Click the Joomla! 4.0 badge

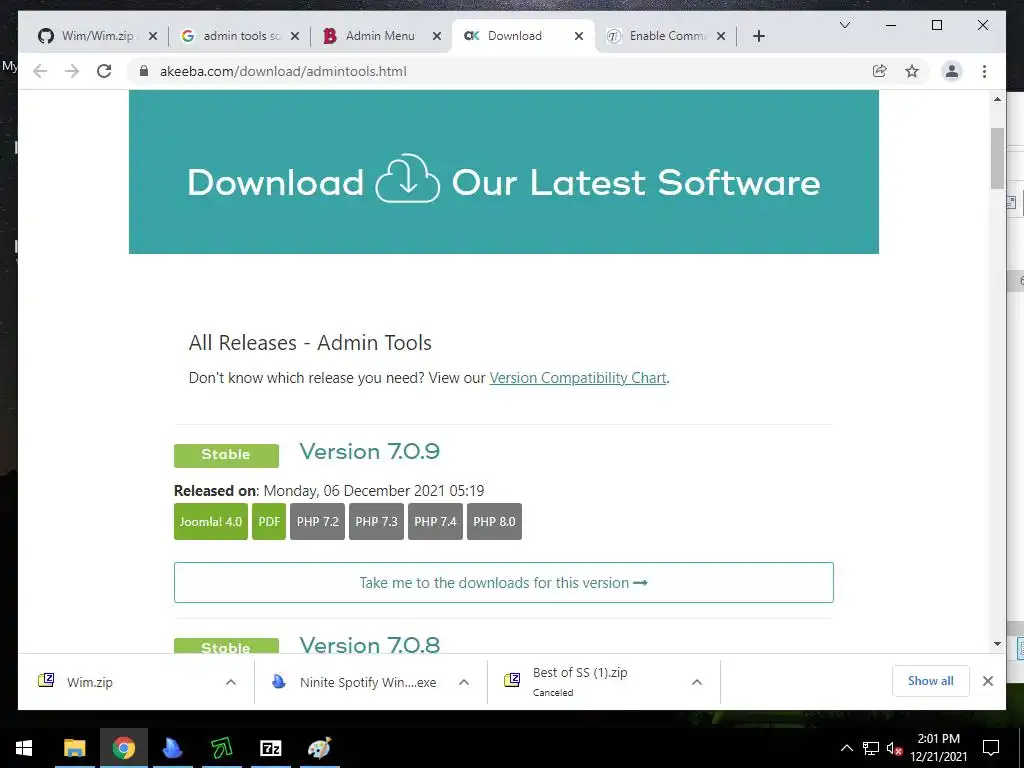point(210,521)
